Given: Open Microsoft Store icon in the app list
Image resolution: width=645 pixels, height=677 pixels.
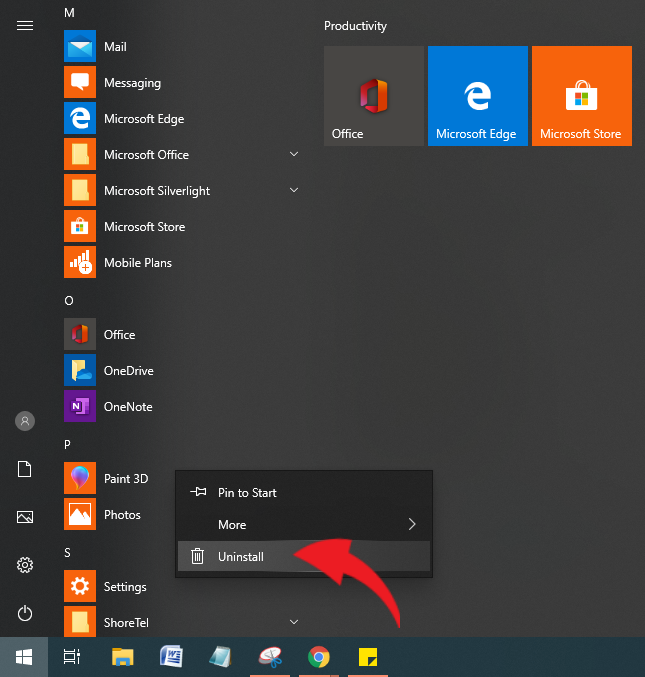Looking at the screenshot, I should point(80,226).
